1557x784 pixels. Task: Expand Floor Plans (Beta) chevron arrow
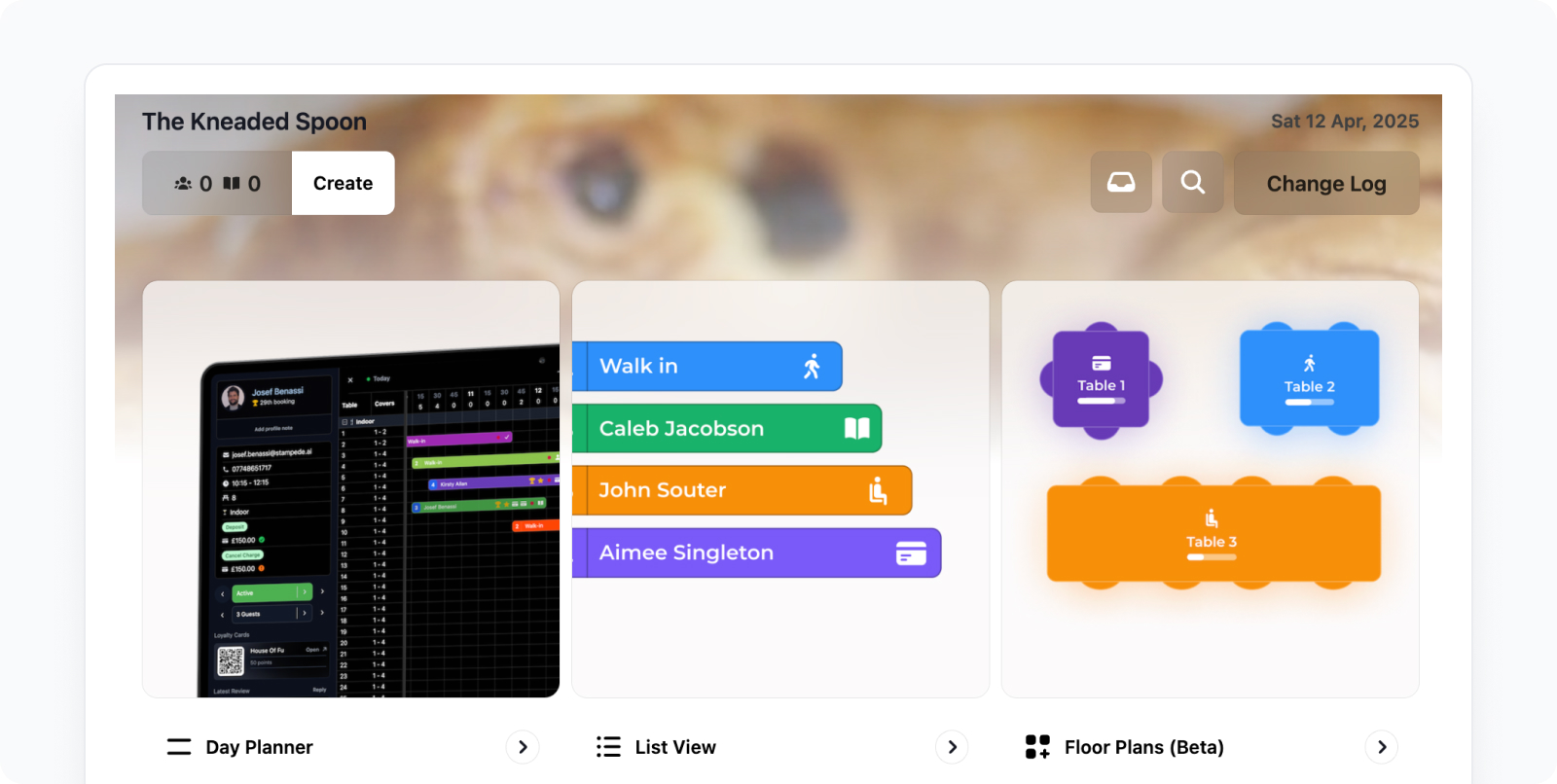[1382, 747]
